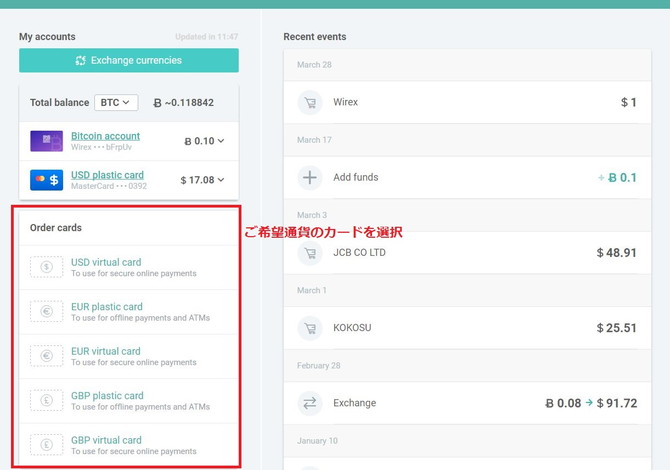Screen dimensions: 670x470
Task: Open the BTC total balance currency dropdown
Action: pos(116,103)
